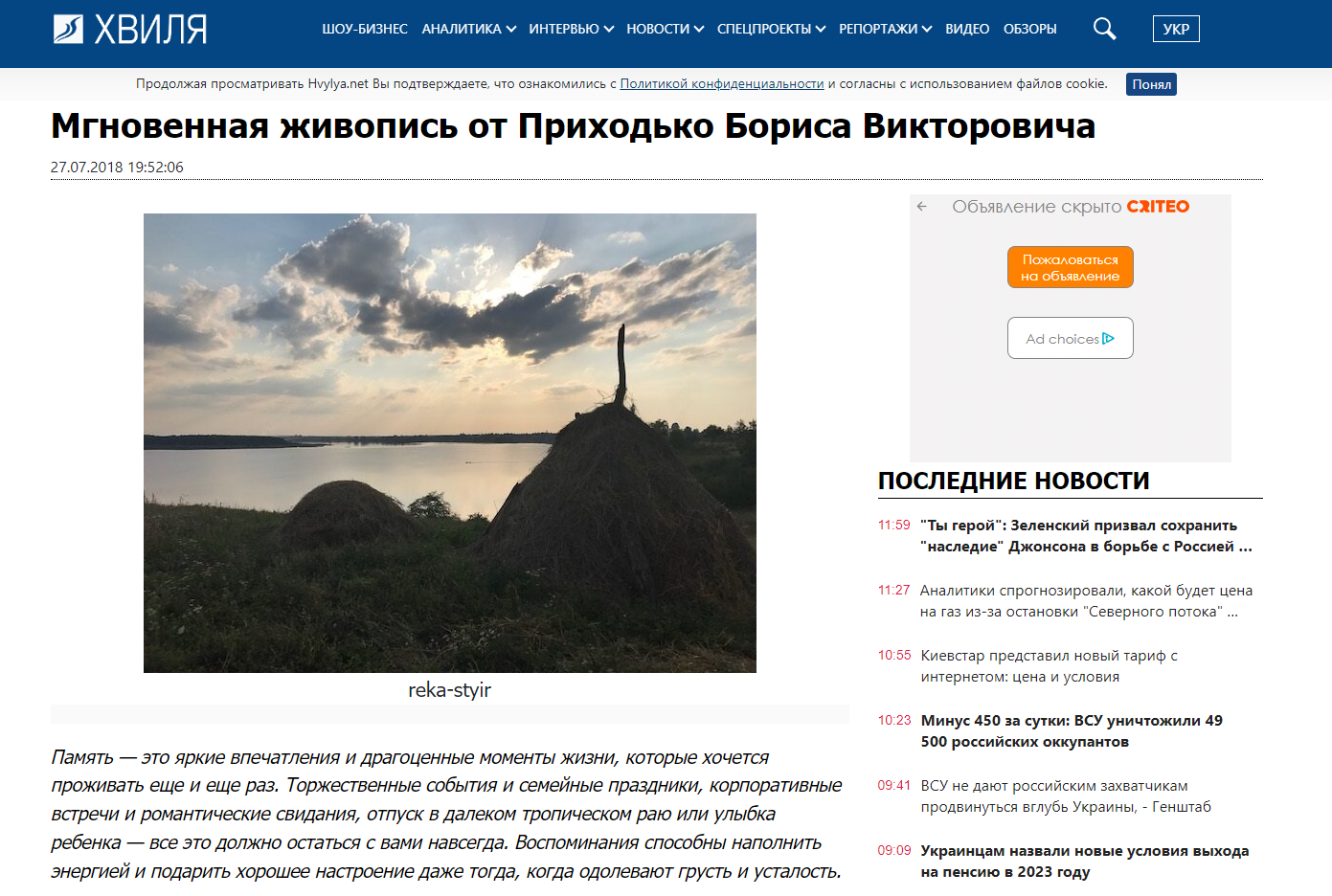Click the 10:55 news timestamp
Screen dimensions: 1332x896
(894, 655)
